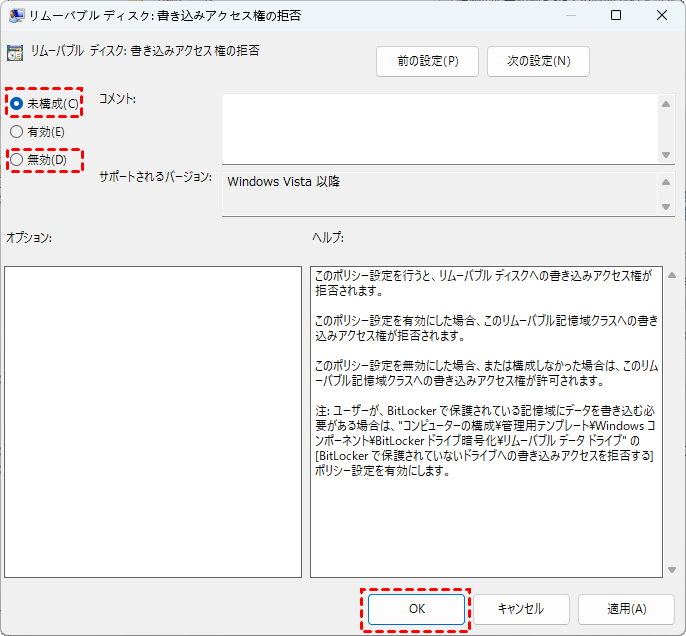This screenshot has width=686, height=636.
Task: Select the 無効(D) radio button
Action: (x=17, y=159)
